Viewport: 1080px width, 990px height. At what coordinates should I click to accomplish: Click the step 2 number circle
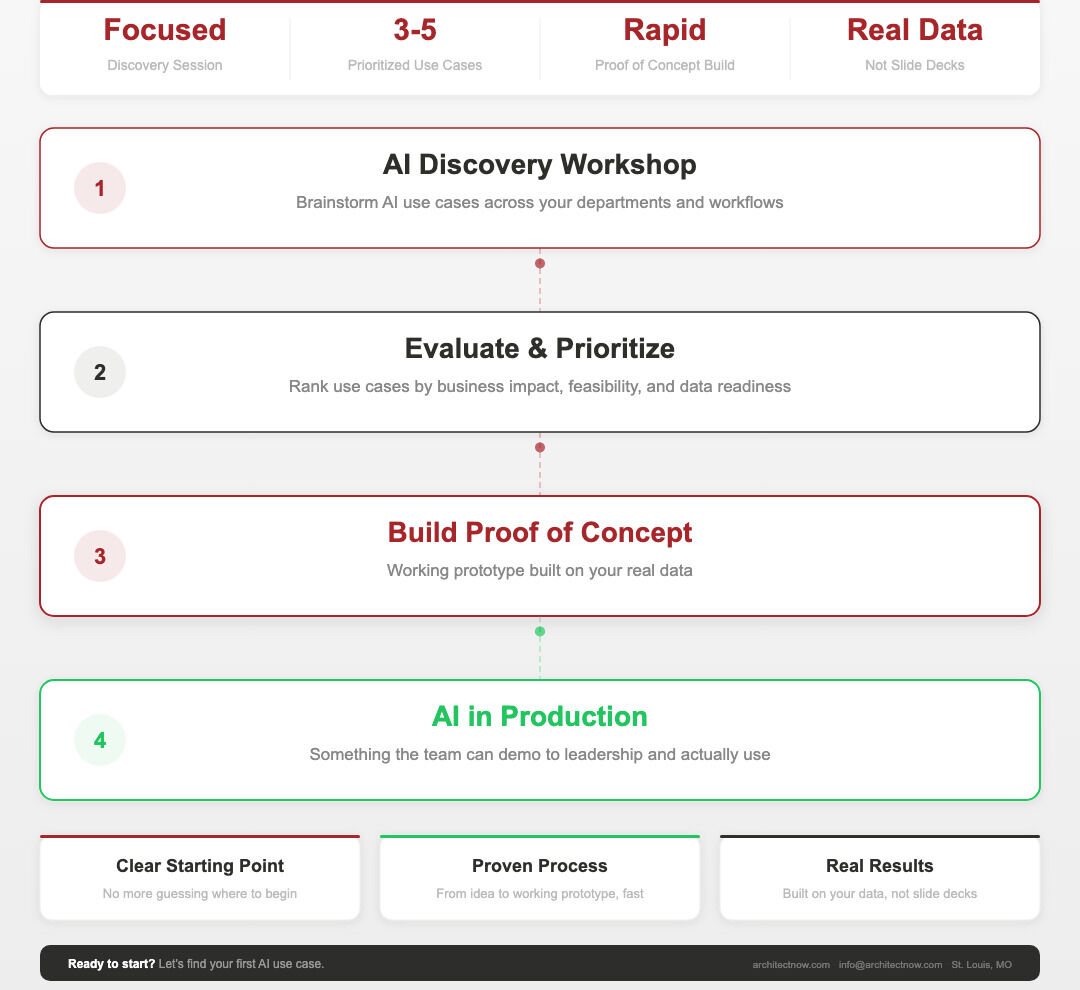coord(100,372)
